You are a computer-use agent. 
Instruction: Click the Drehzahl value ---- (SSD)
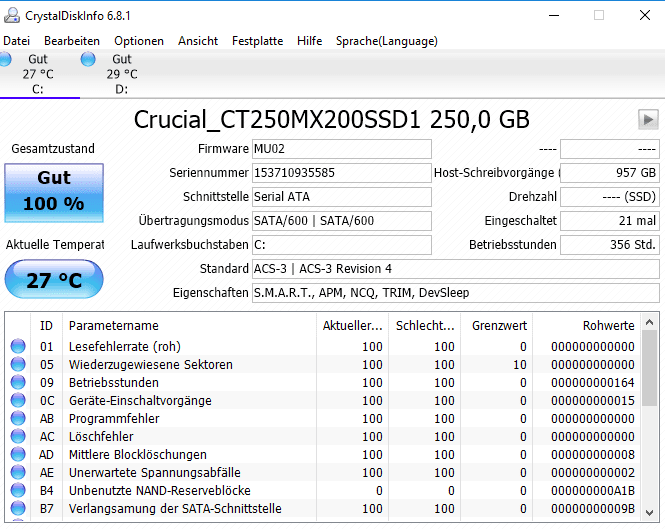pos(609,197)
